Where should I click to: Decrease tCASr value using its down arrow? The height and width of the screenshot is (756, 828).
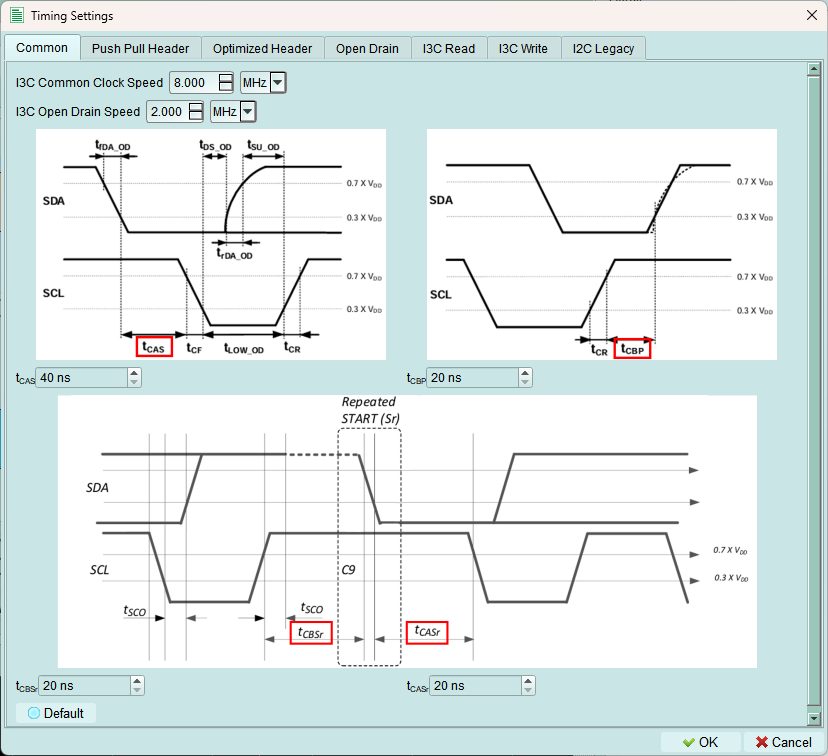click(x=528, y=690)
